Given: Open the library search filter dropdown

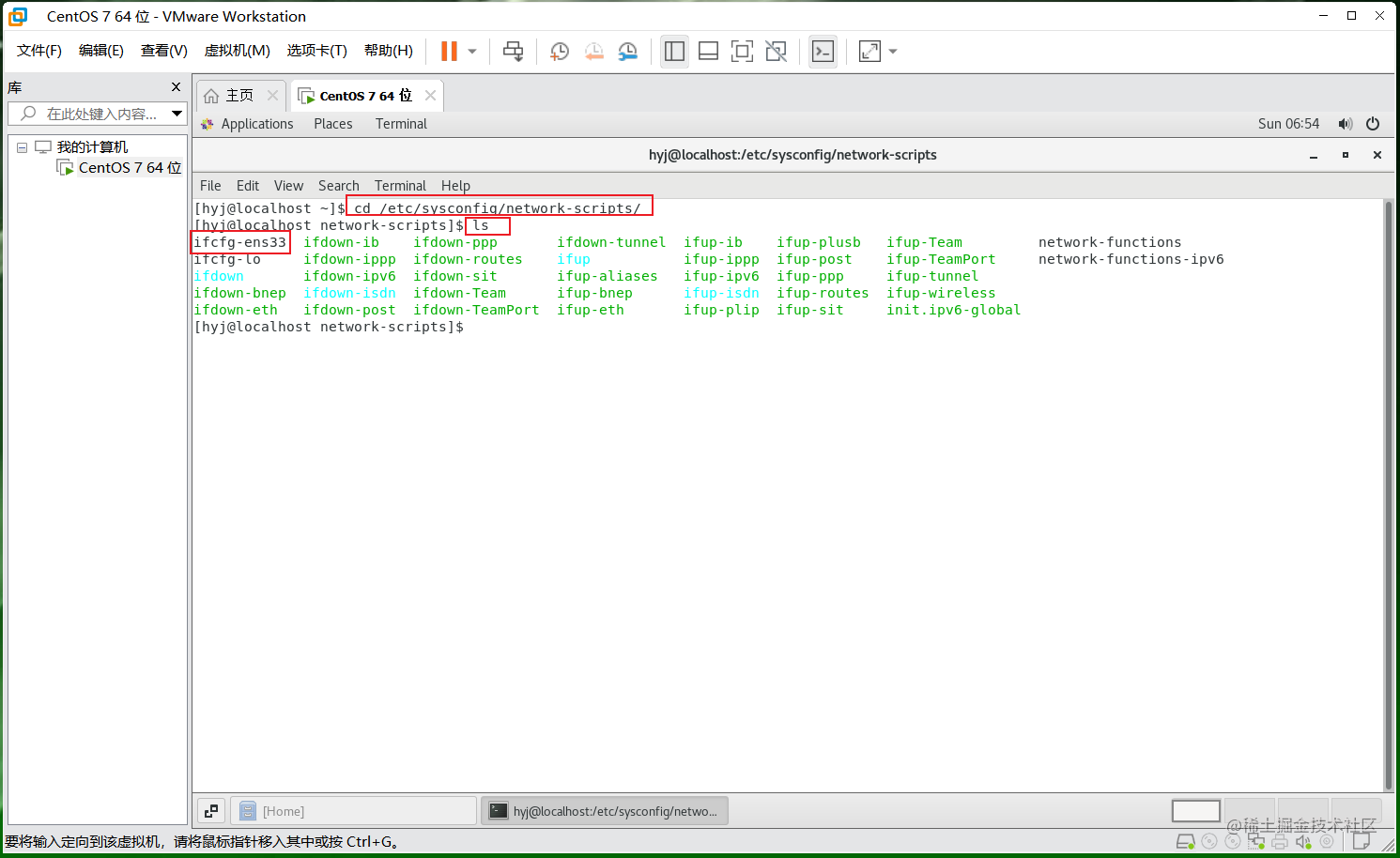Looking at the screenshot, I should pos(177,114).
